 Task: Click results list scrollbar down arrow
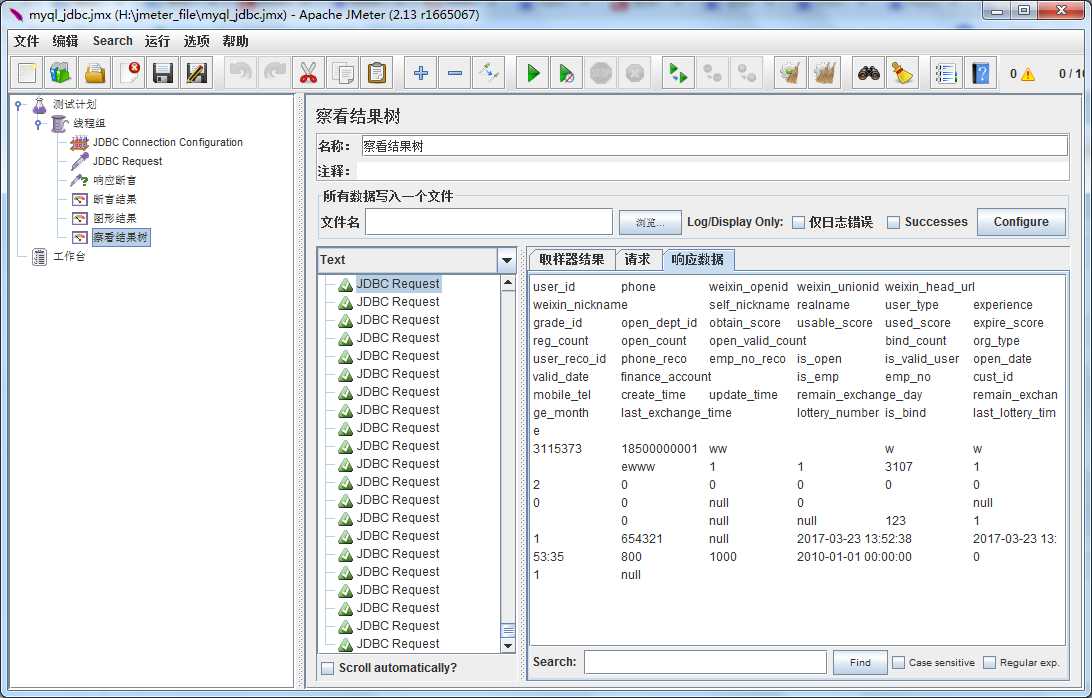(x=508, y=646)
